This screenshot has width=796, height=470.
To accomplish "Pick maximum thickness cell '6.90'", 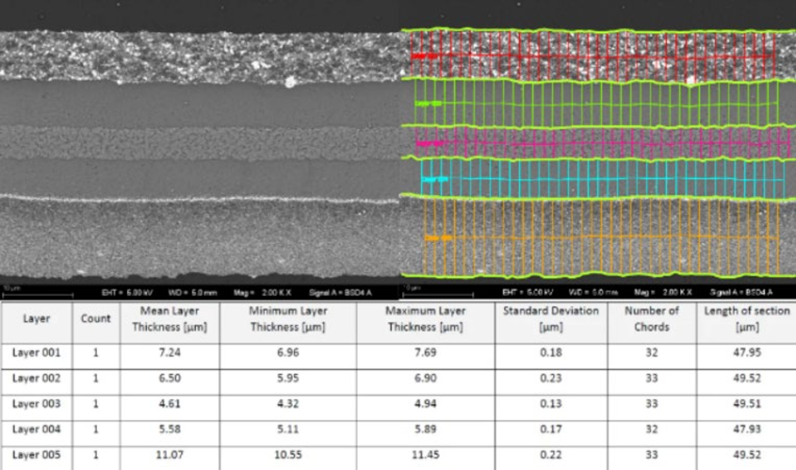I will click(425, 378).
